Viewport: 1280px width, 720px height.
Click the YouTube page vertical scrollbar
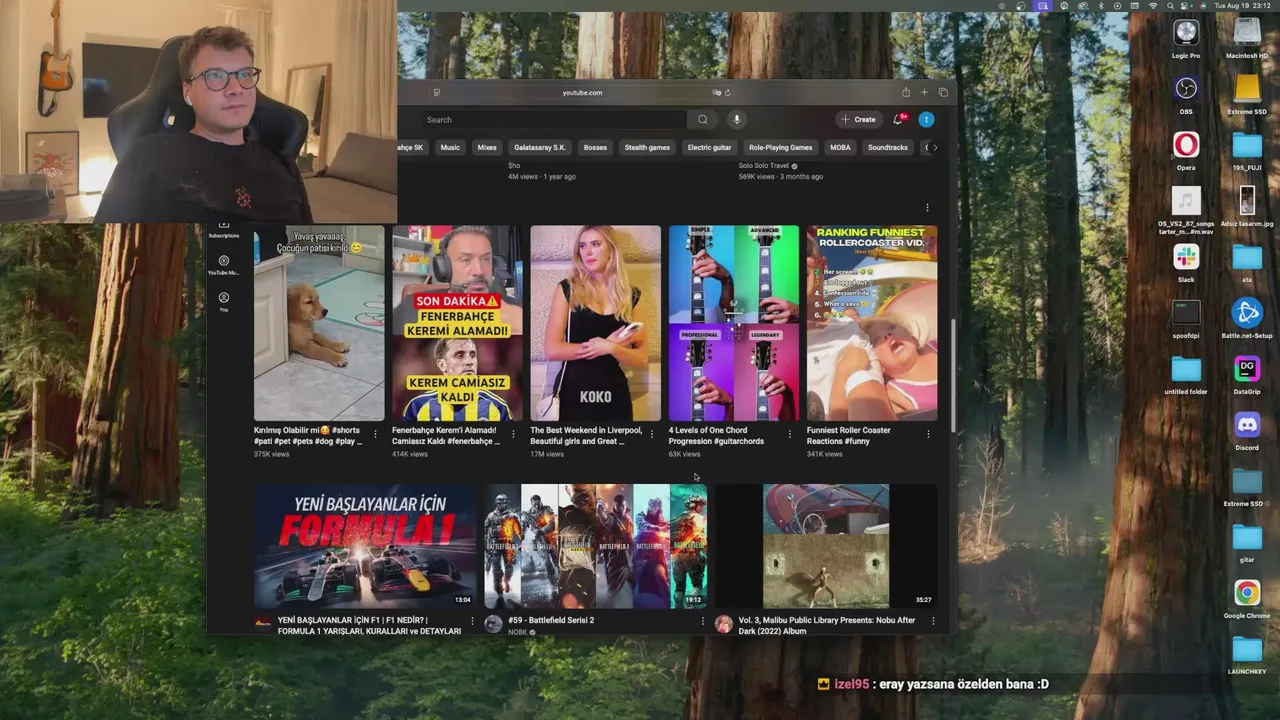pyautogui.click(x=952, y=375)
